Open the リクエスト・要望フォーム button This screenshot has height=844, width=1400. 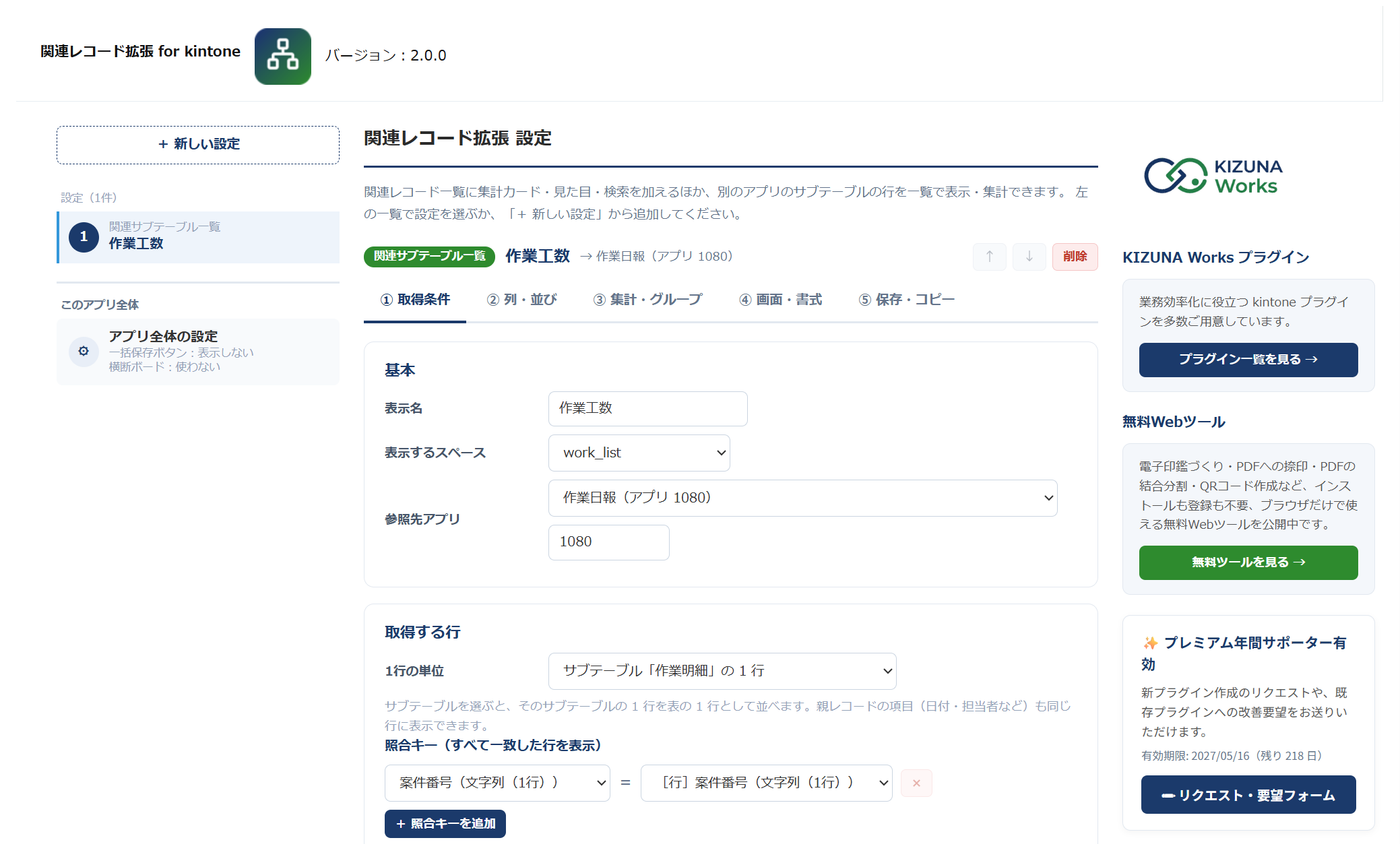pos(1248,795)
